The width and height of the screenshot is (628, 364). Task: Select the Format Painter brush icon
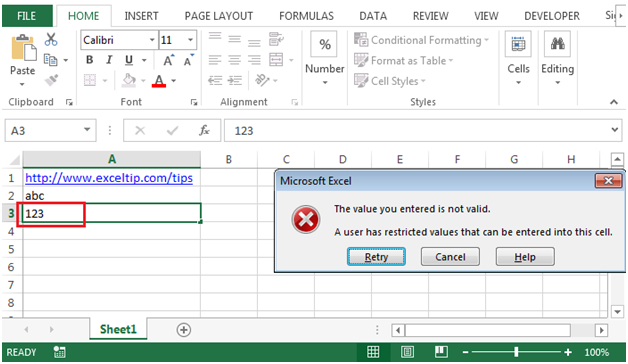(51, 80)
